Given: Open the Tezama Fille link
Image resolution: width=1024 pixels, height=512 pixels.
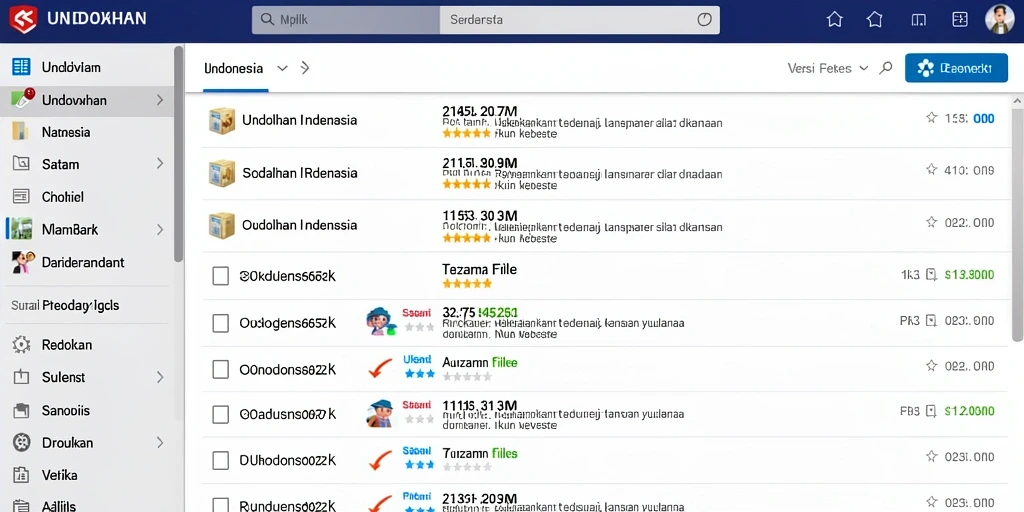Looking at the screenshot, I should (479, 269).
